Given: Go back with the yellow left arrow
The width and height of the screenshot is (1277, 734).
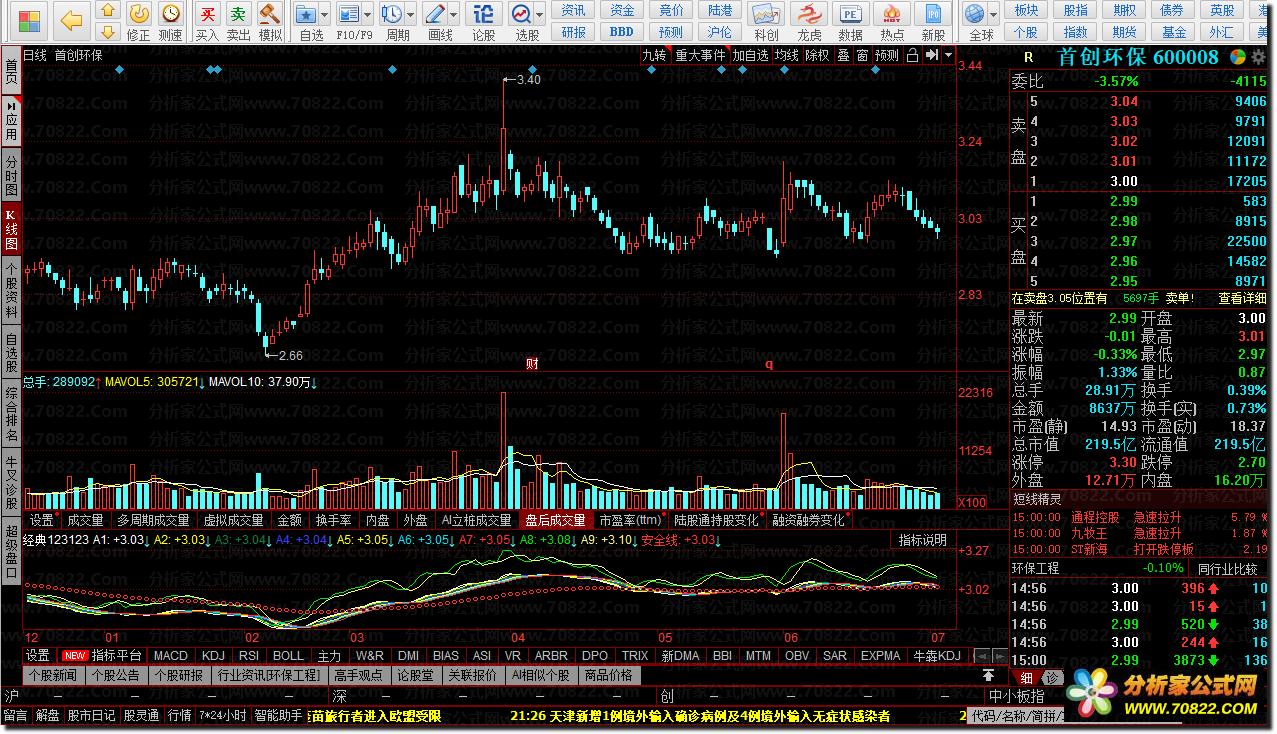Looking at the screenshot, I should pyautogui.click(x=72, y=20).
